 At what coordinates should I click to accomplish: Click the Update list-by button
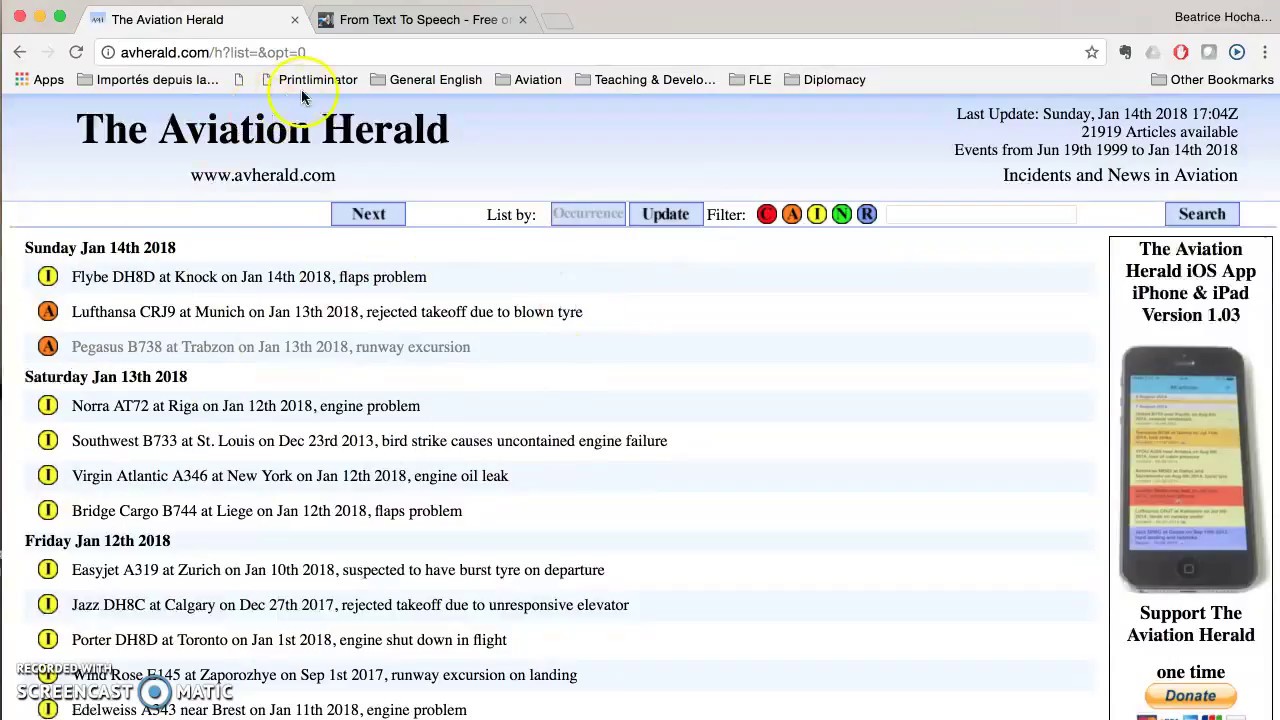(x=665, y=214)
